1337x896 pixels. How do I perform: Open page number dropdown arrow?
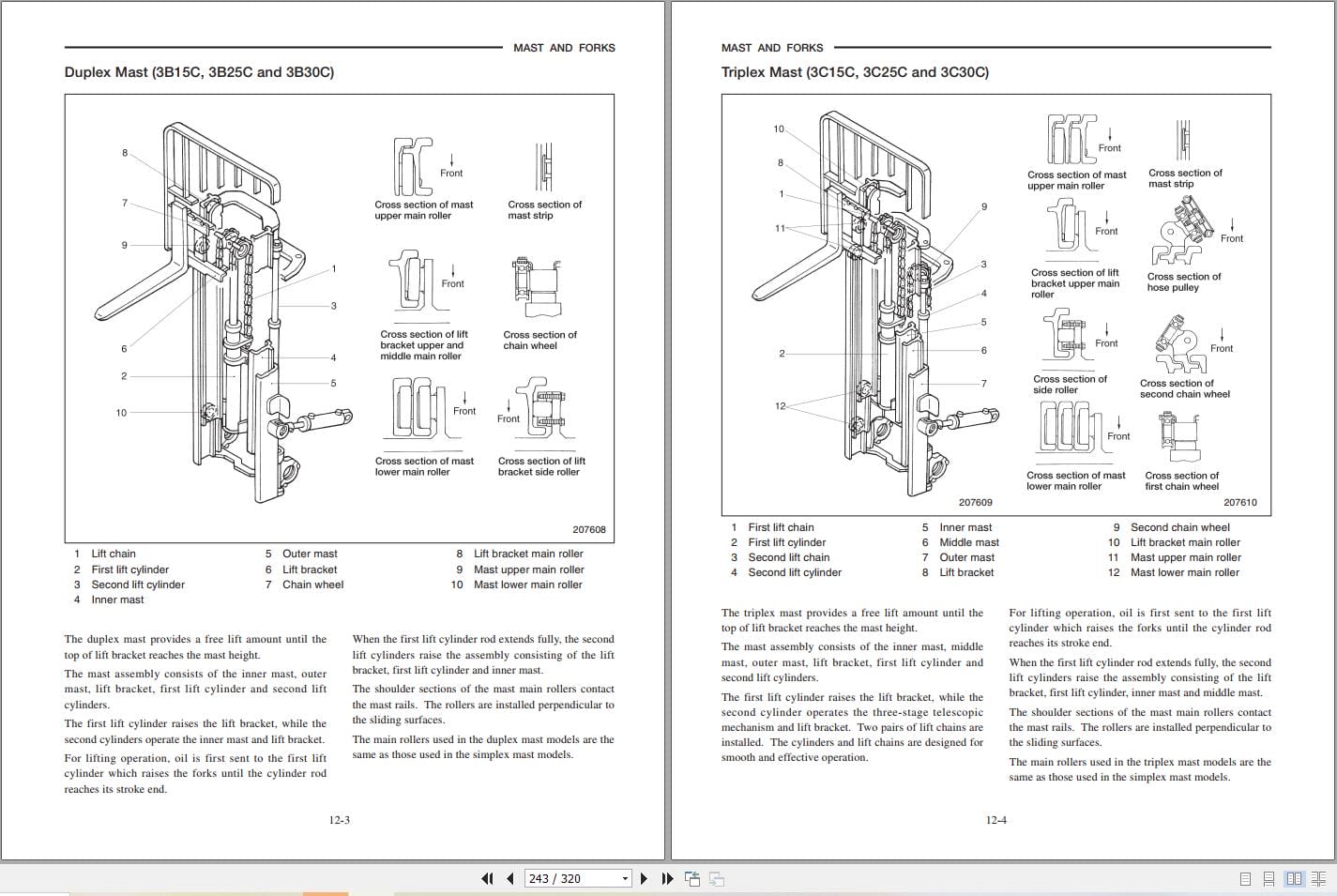625,879
